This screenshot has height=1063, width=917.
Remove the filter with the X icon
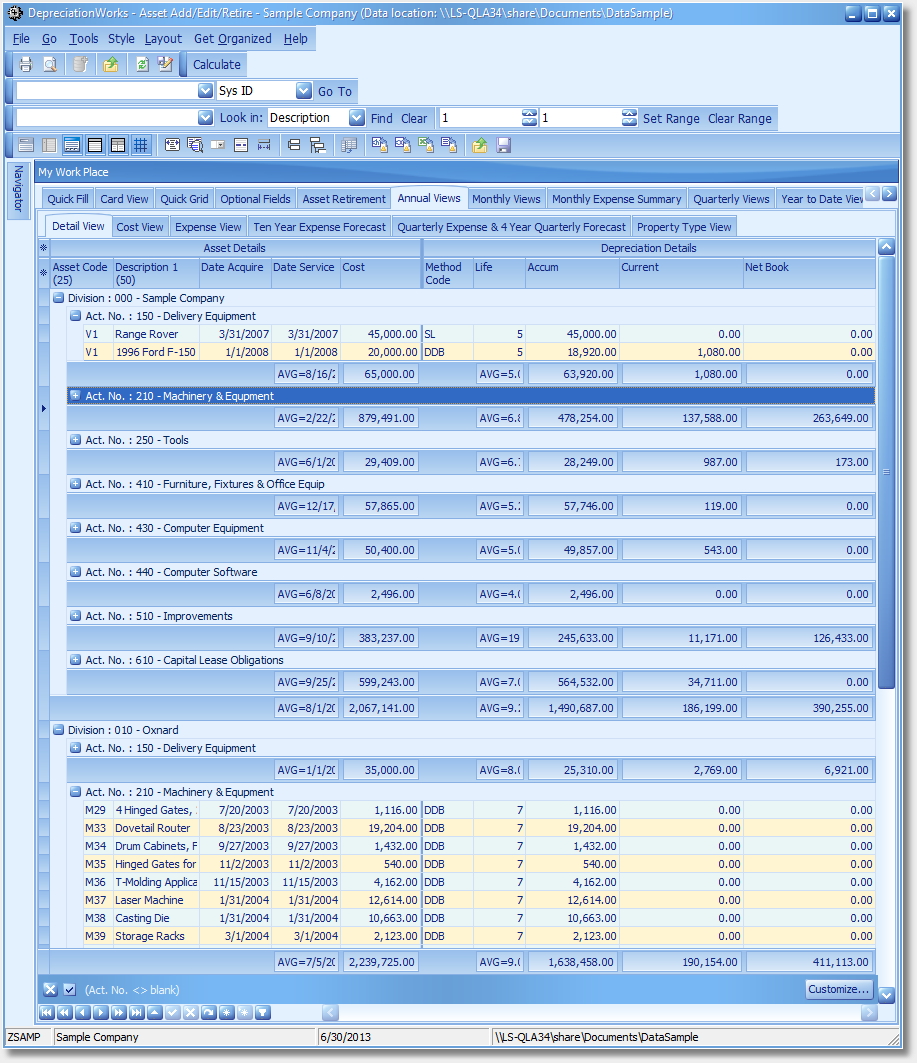(50, 990)
